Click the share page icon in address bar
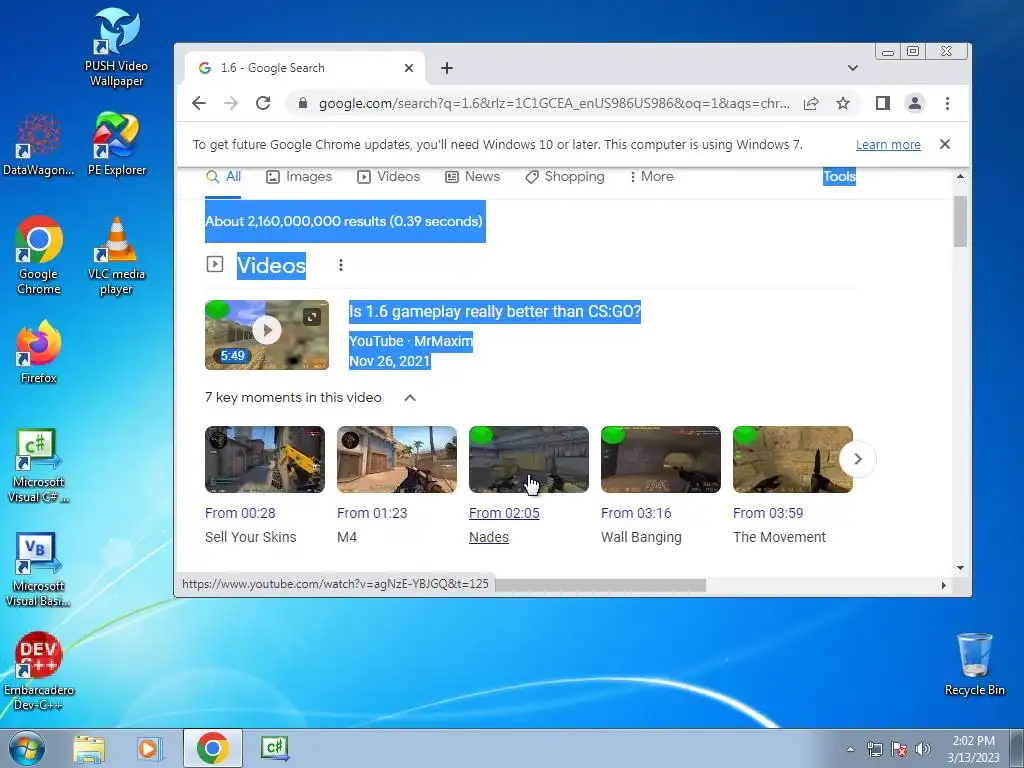1024x768 pixels. (811, 103)
